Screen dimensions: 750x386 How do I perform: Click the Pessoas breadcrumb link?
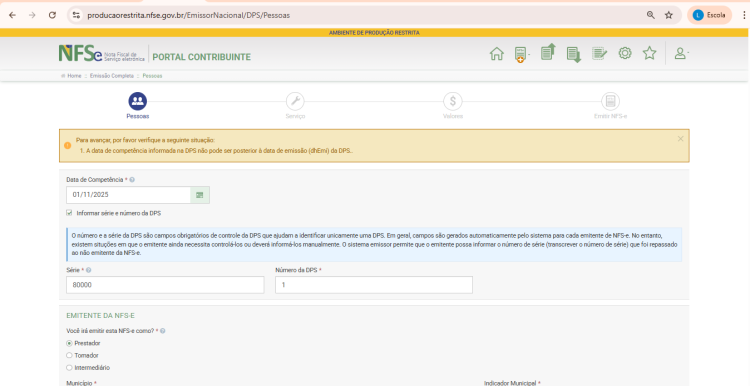(x=152, y=76)
